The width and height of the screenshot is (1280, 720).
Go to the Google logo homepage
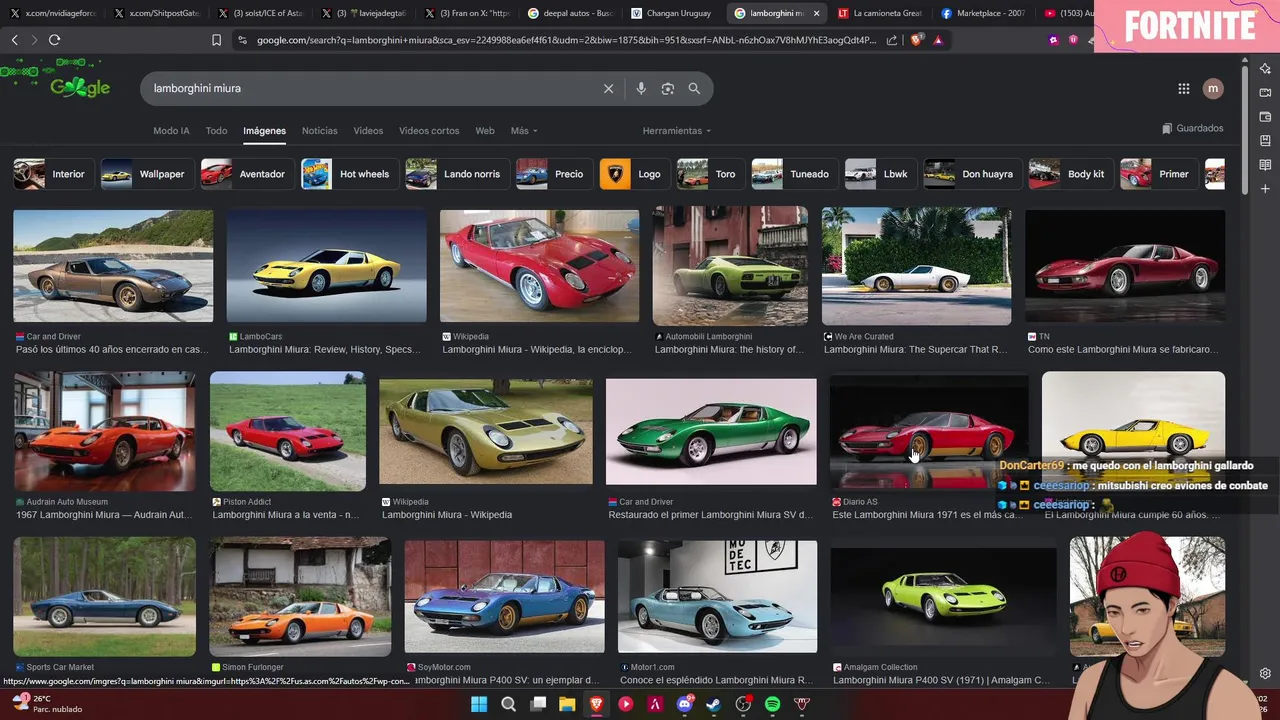coord(80,88)
